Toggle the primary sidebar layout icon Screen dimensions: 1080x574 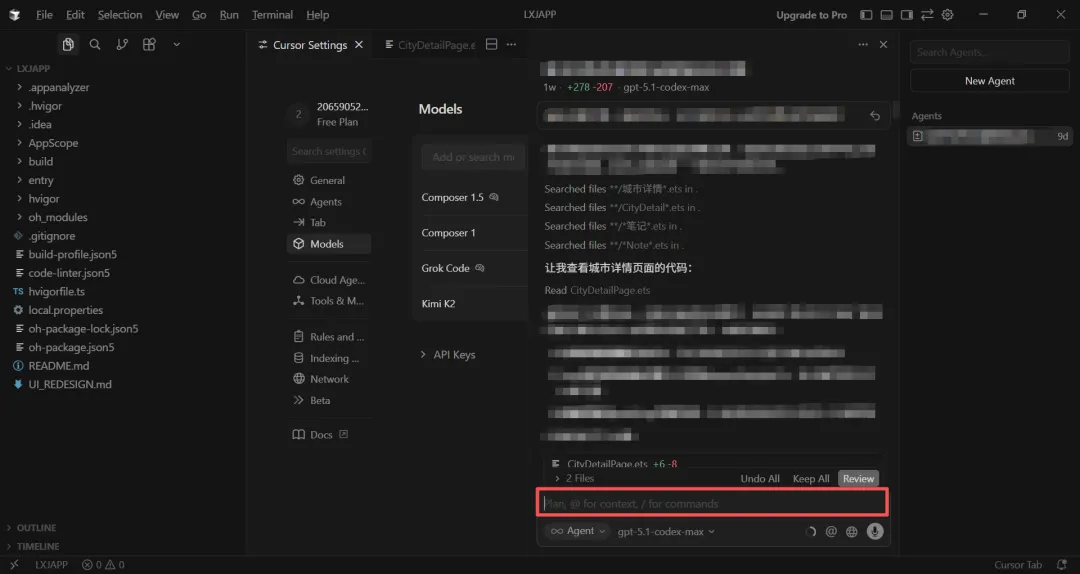[866, 14]
